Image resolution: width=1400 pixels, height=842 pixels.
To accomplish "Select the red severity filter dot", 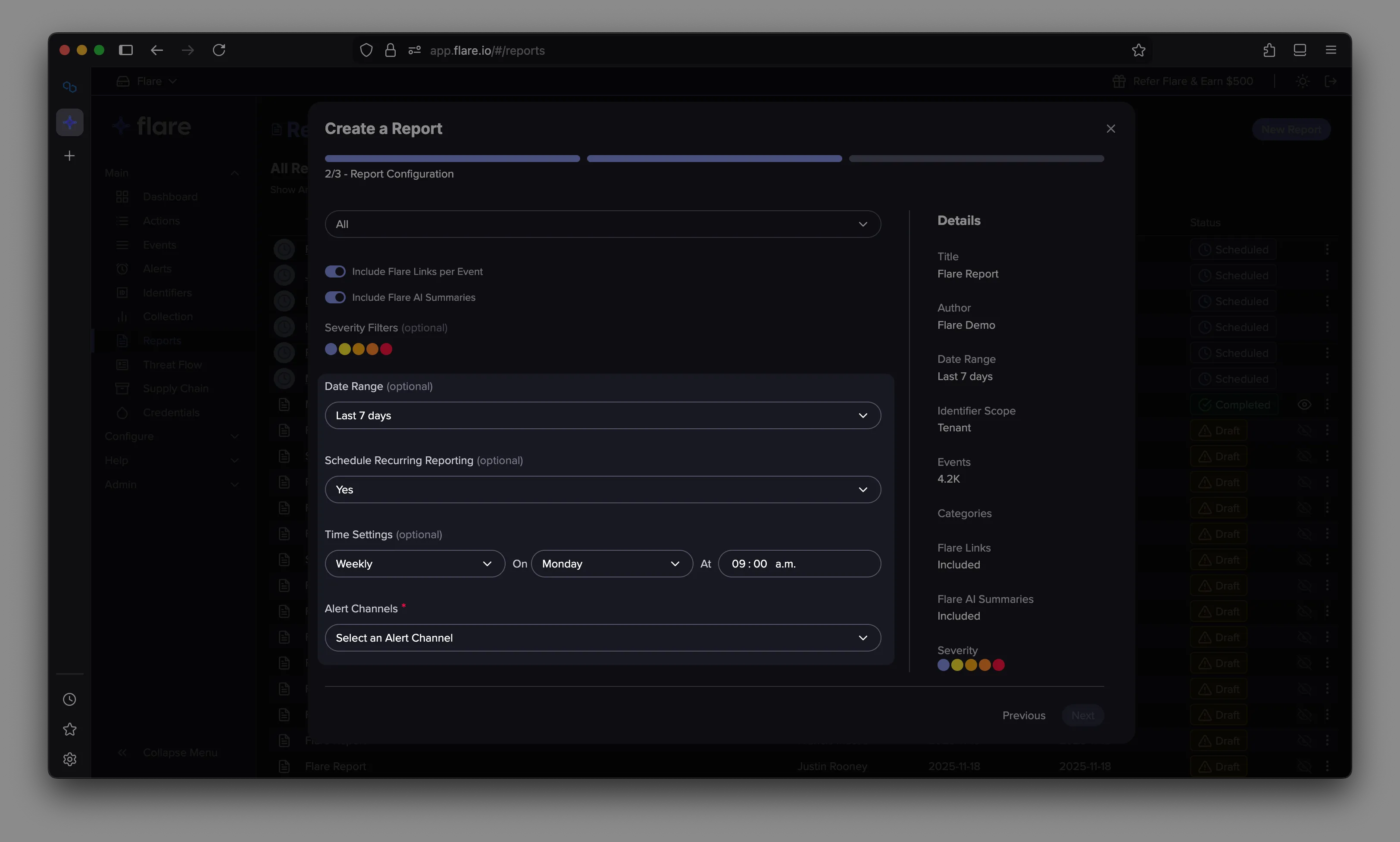I will pos(386,349).
